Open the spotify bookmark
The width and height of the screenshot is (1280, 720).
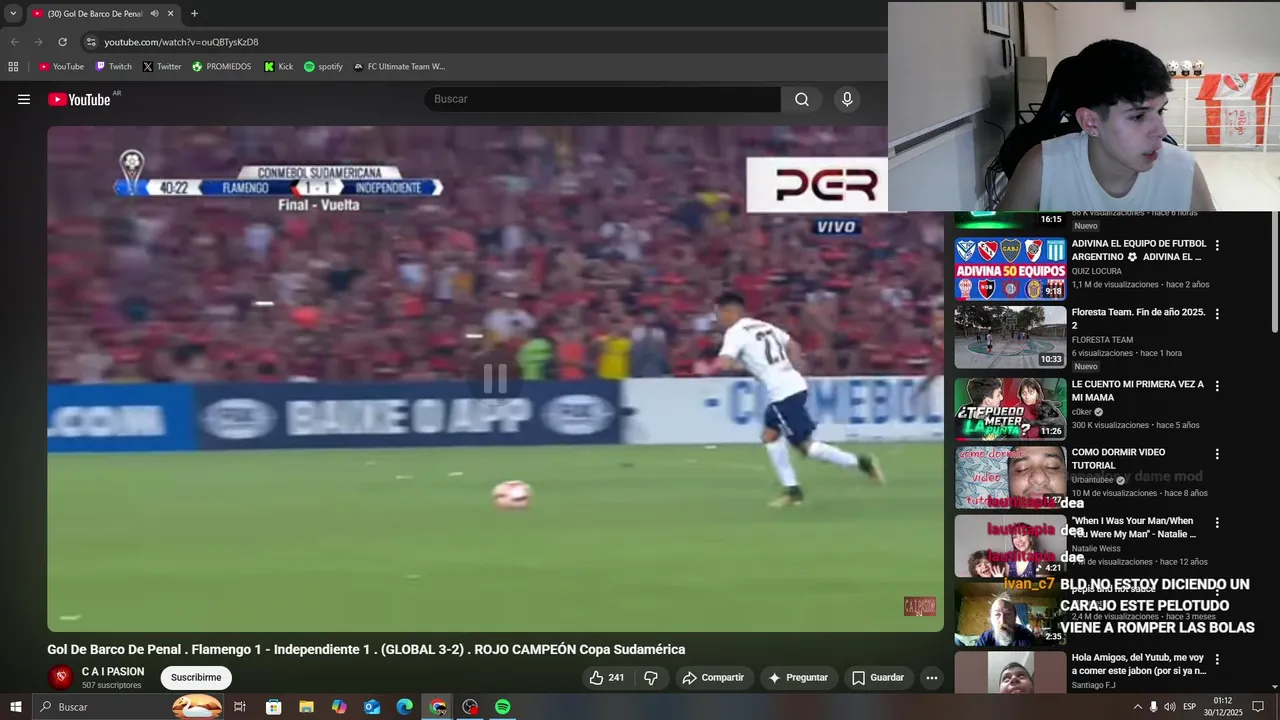tap(323, 67)
